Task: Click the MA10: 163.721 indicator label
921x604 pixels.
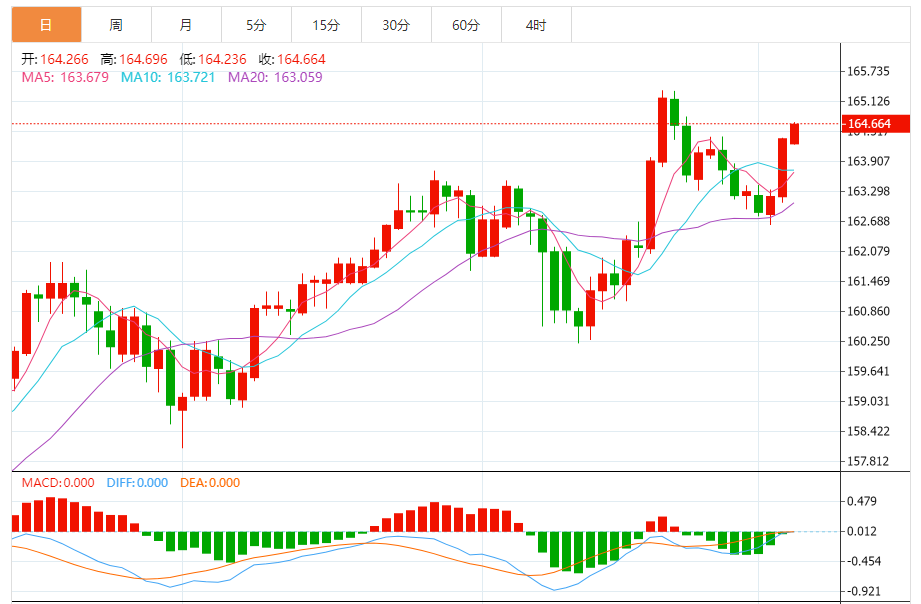Action: pyautogui.click(x=168, y=78)
